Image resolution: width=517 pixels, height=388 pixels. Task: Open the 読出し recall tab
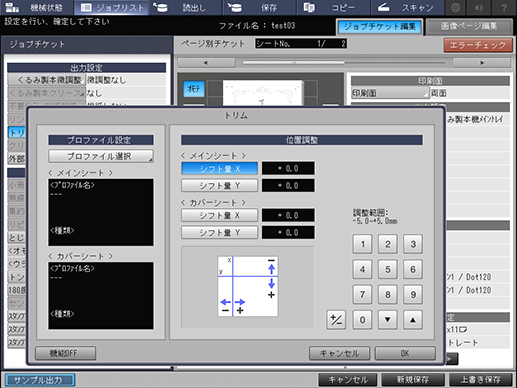[x=186, y=7]
